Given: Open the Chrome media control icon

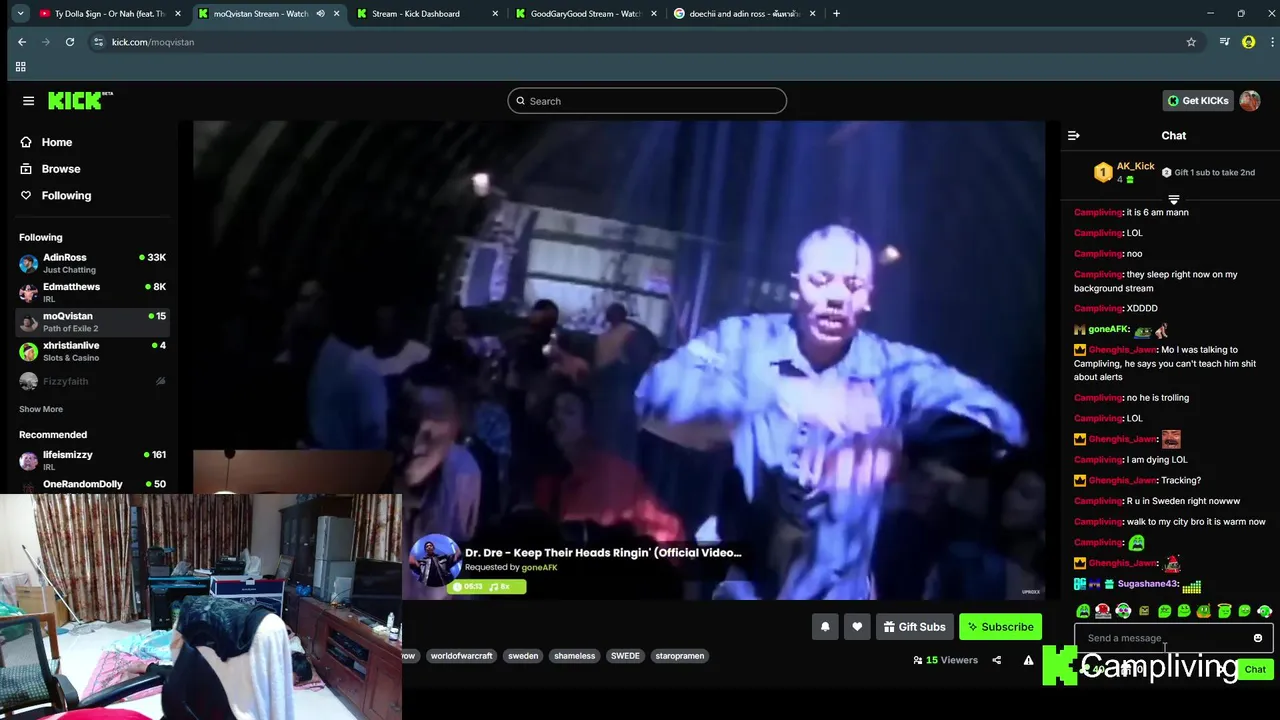Looking at the screenshot, I should click(1224, 42).
